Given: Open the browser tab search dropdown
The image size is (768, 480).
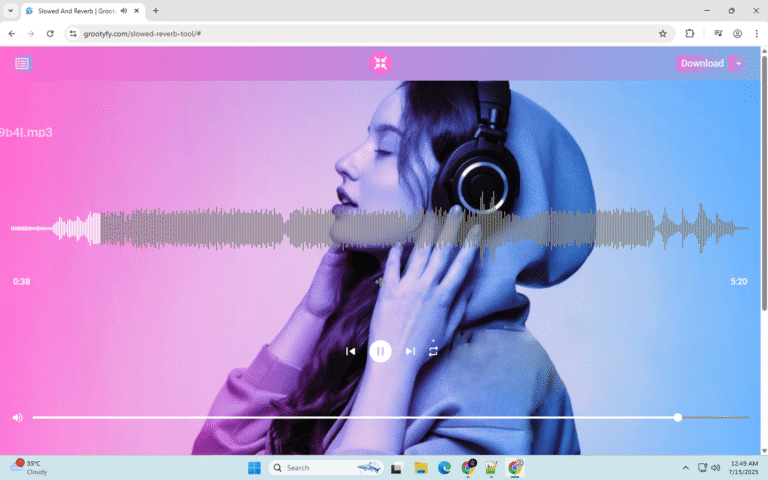Looking at the screenshot, I should pyautogui.click(x=10, y=11).
